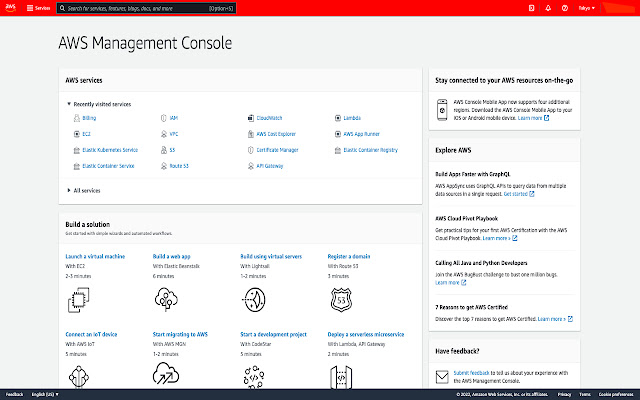Open the notifications bell
This screenshot has height=400, width=640.
pos(548,7)
